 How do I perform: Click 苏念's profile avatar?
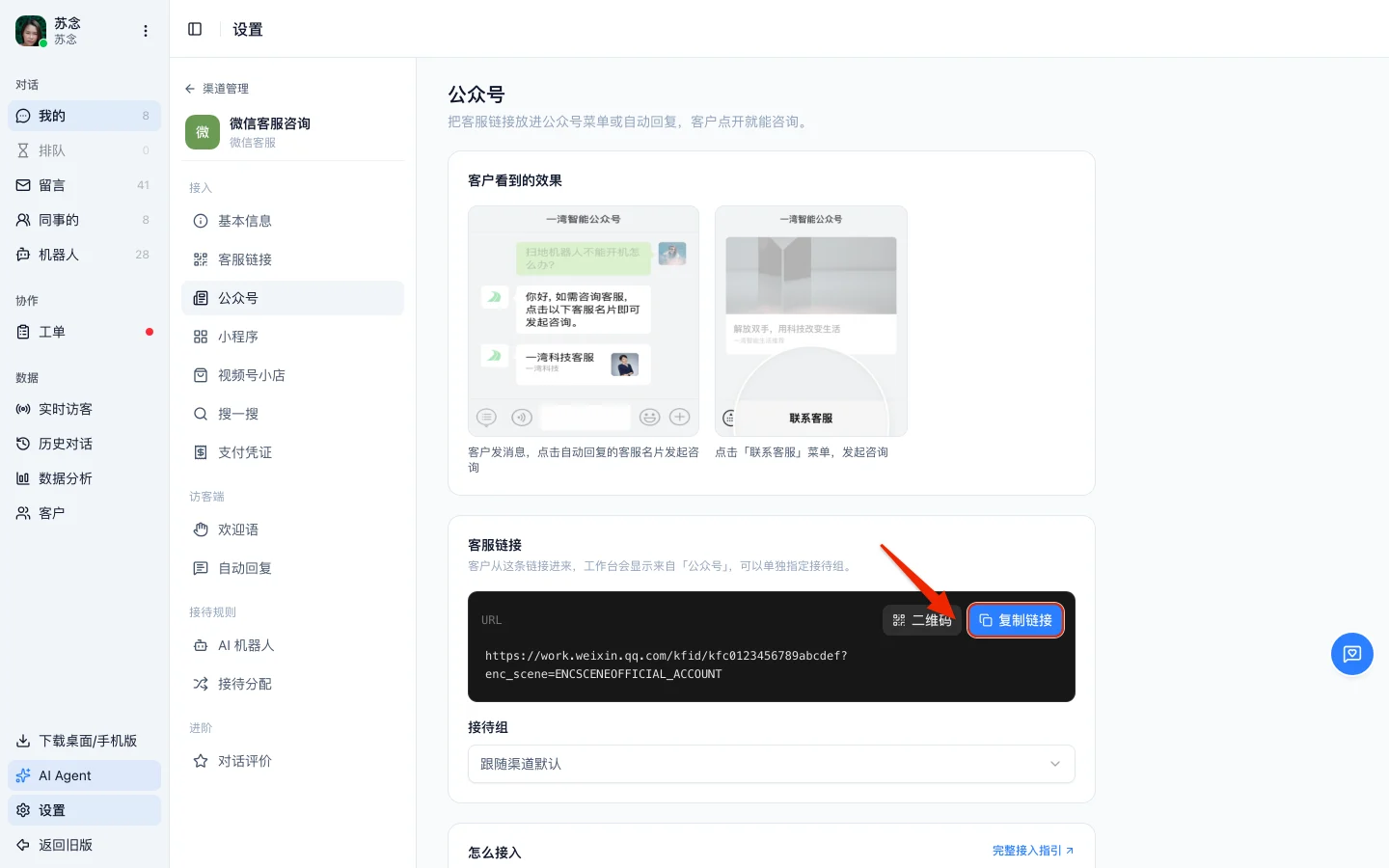(31, 31)
